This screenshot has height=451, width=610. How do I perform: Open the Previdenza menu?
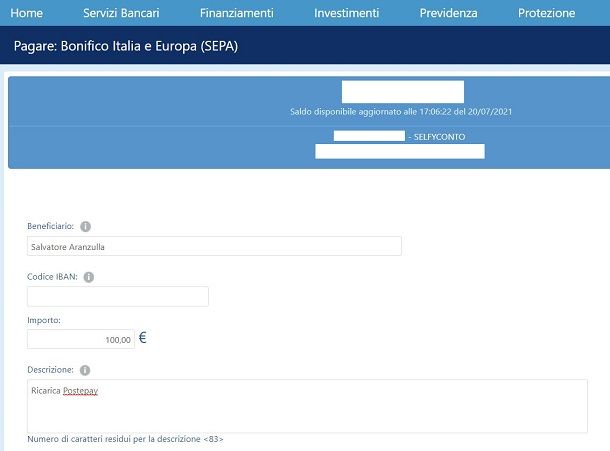pos(448,13)
